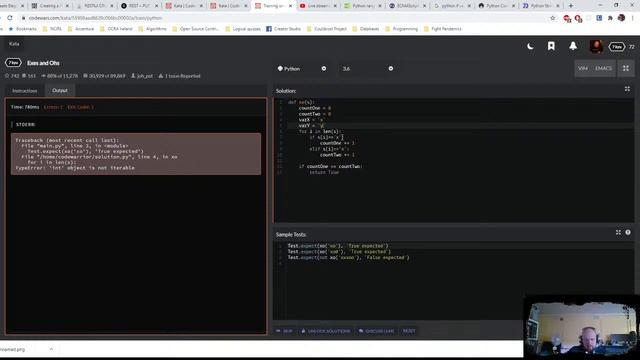Select the Output tab
Screen dimensions: 640x360
click(60, 91)
